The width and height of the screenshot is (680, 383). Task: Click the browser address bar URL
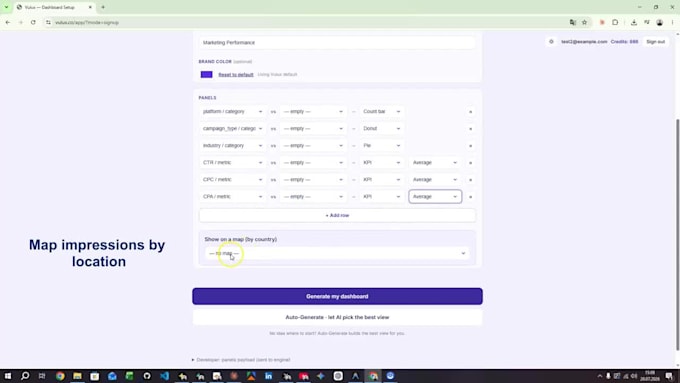(87, 23)
